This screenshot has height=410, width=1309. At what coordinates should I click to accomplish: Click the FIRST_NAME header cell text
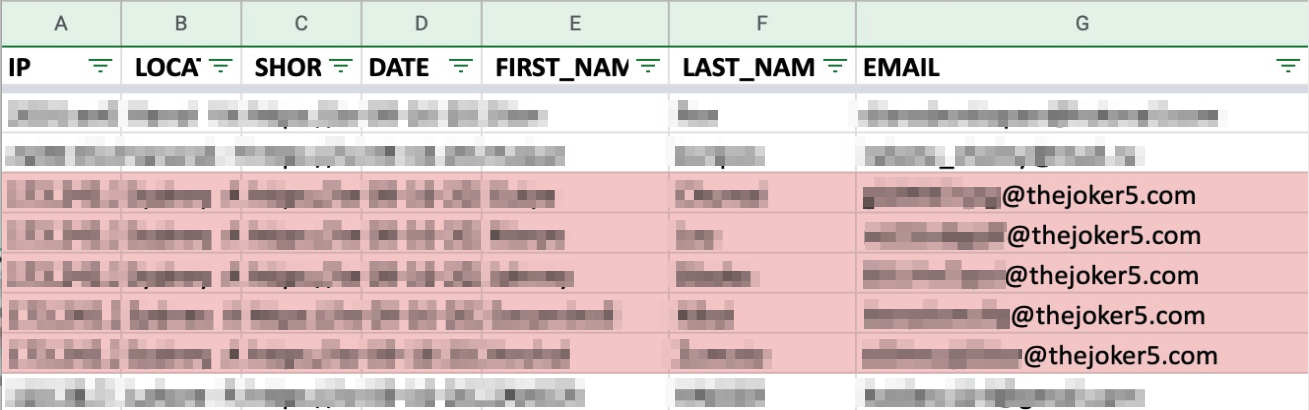[x=562, y=68]
